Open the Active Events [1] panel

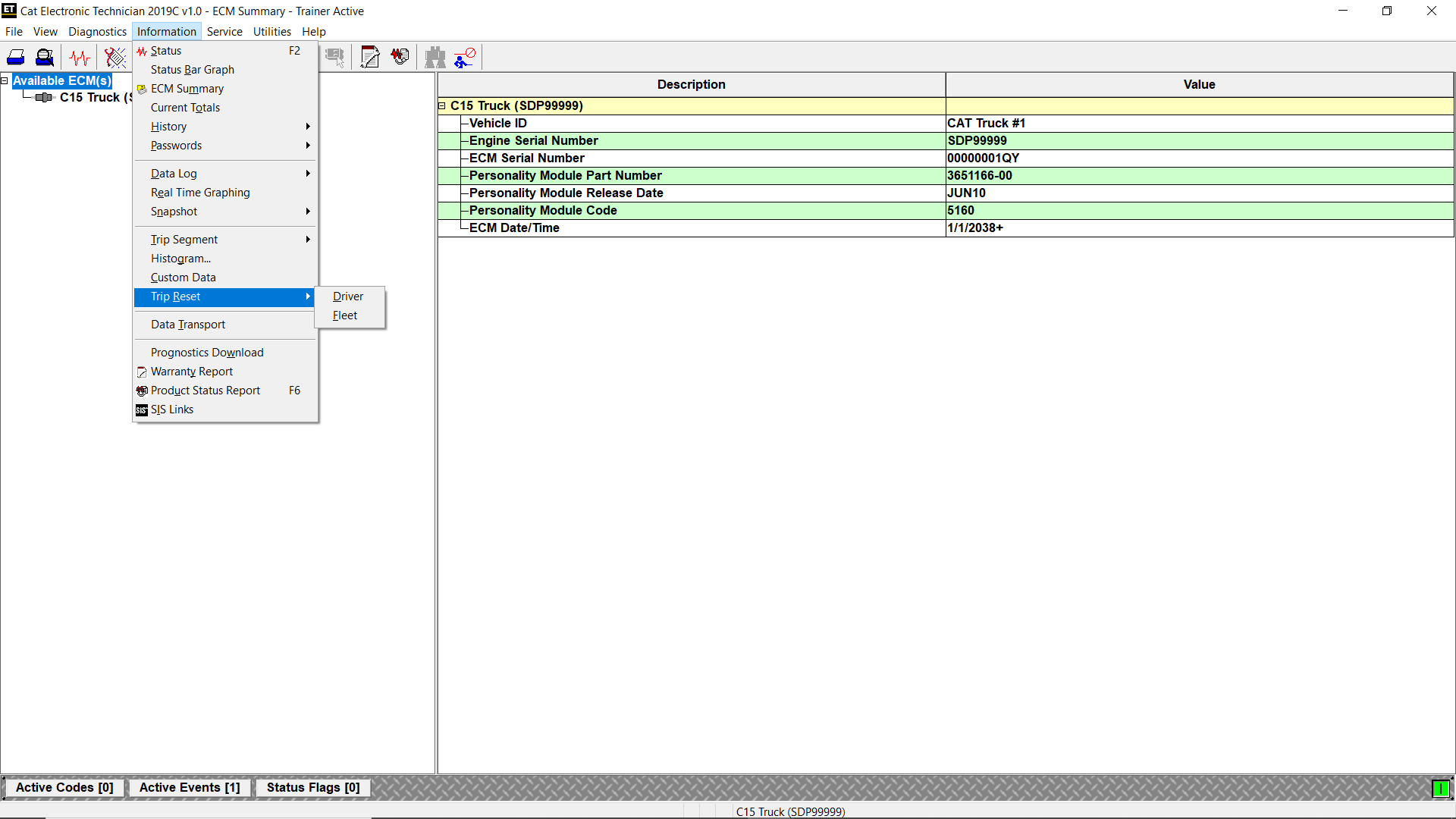[x=189, y=788]
